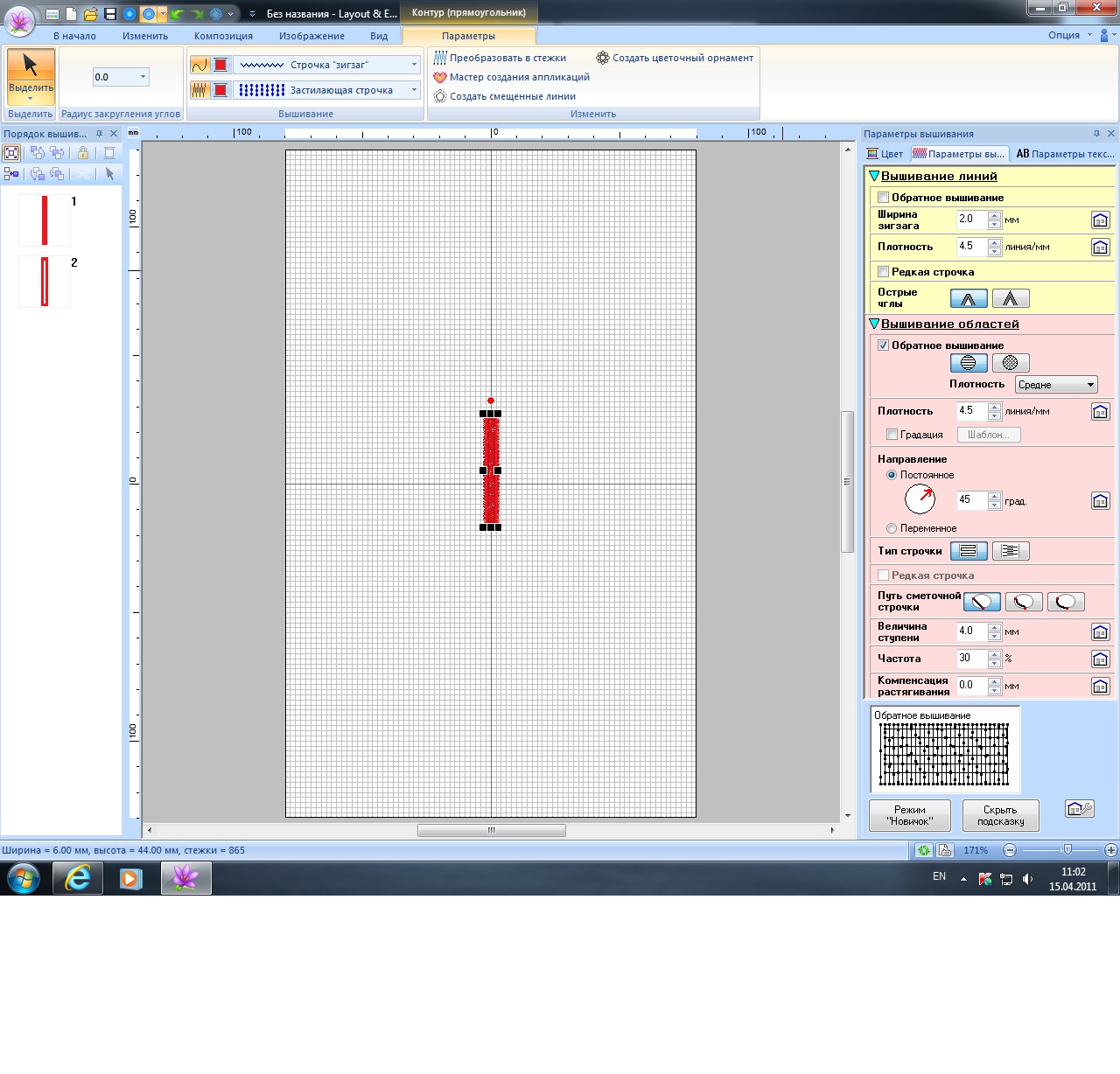Switch to the Цвет panel tab
Image resolution: width=1120 pixels, height=1074 pixels.
pyautogui.click(x=885, y=154)
